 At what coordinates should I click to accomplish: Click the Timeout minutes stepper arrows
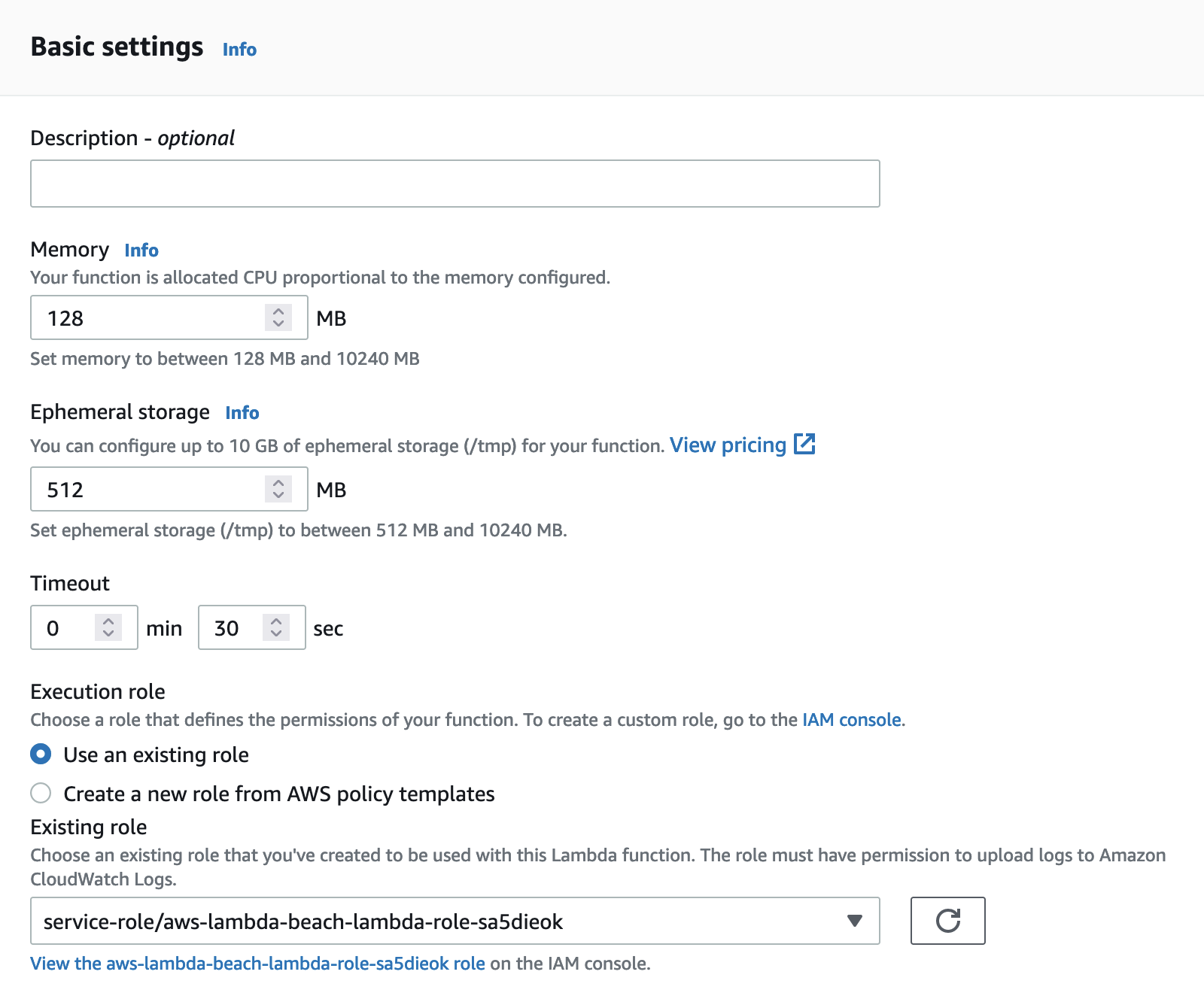coord(108,627)
